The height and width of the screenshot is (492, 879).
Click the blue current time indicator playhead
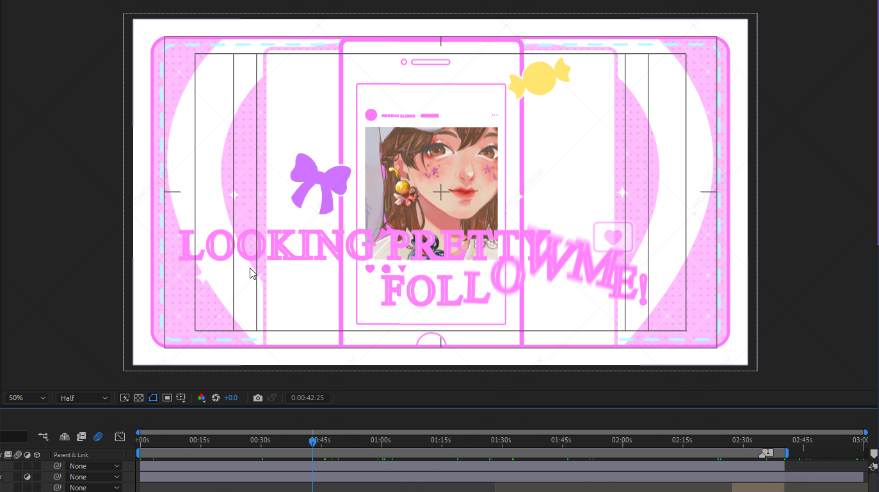312,442
